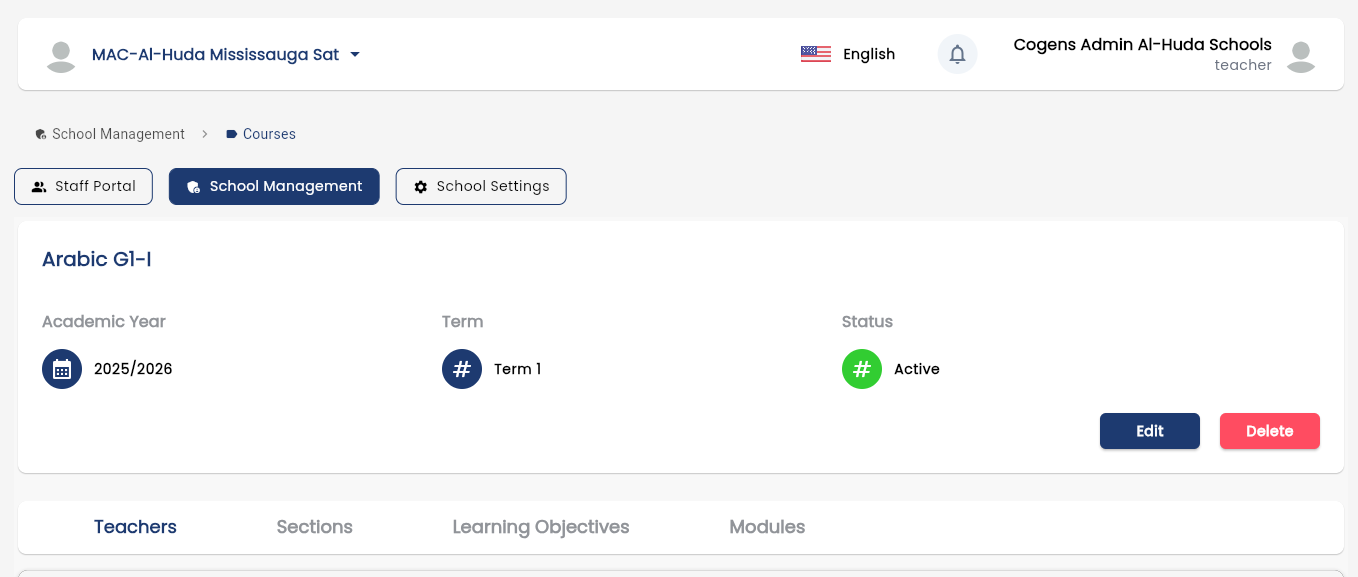Click the notification bell icon

pos(957,54)
